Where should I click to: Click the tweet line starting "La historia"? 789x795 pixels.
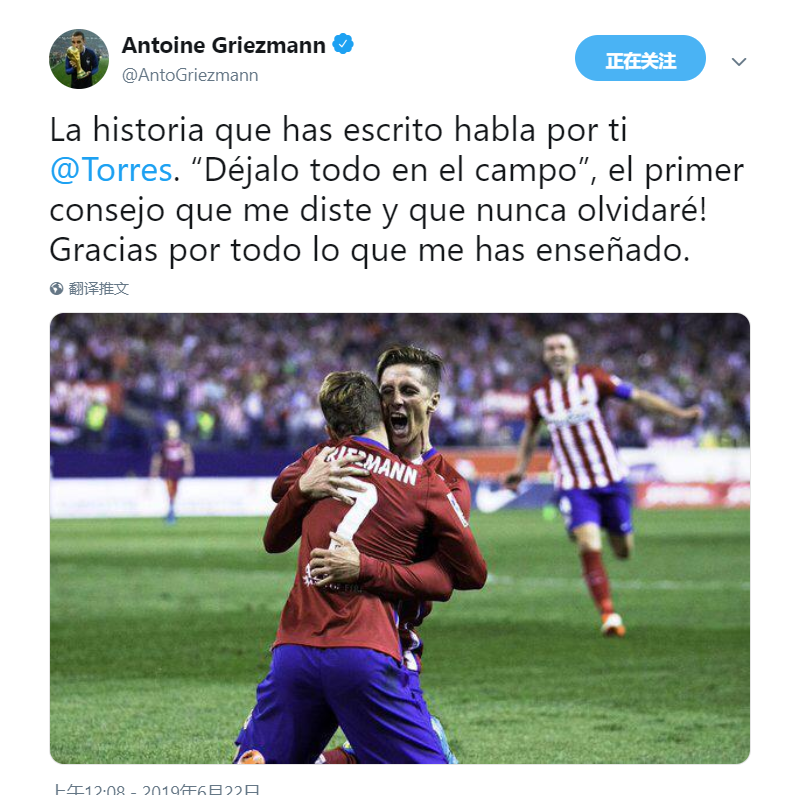coord(338,130)
